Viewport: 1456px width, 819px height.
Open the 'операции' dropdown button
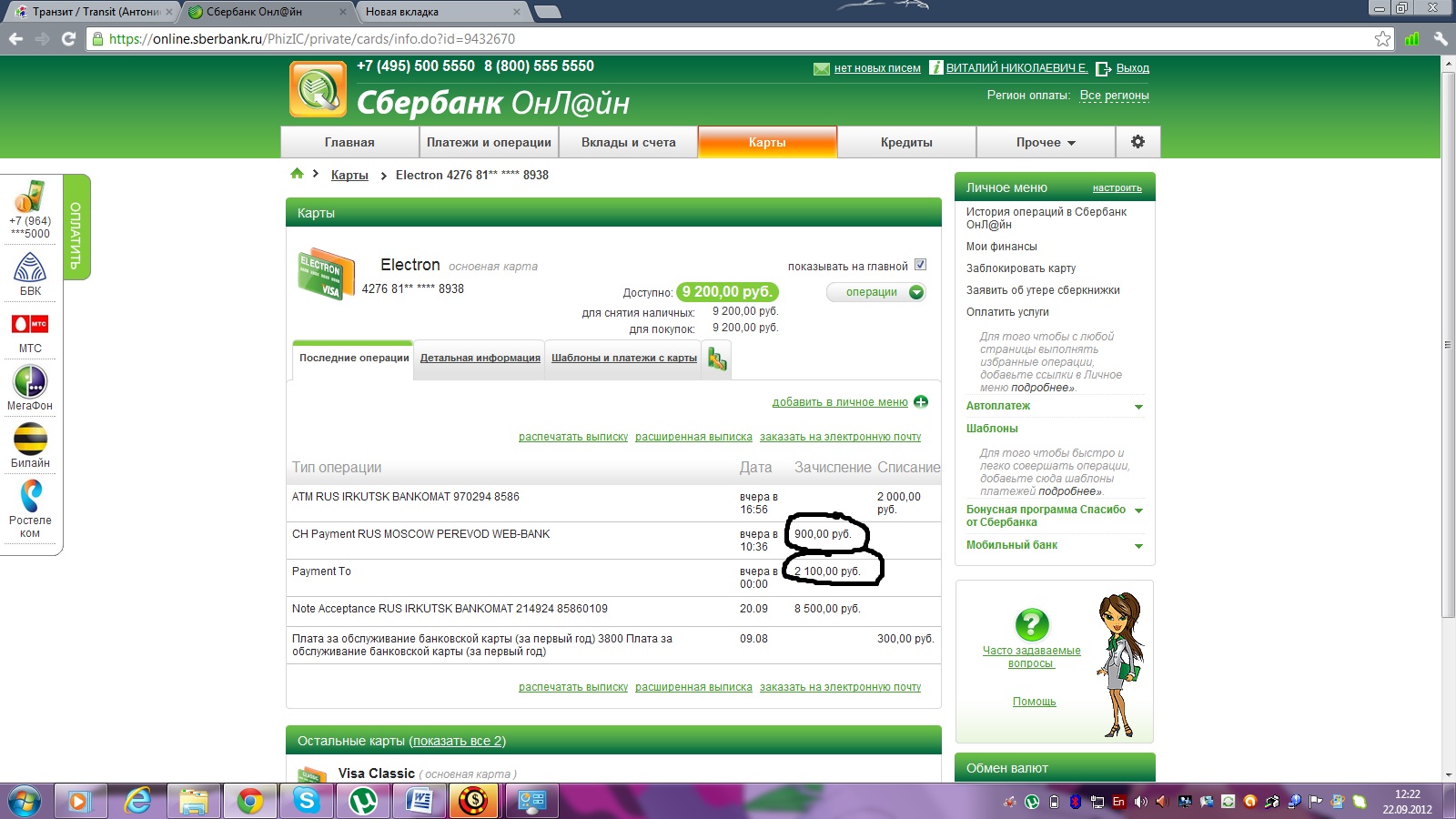coord(876,292)
